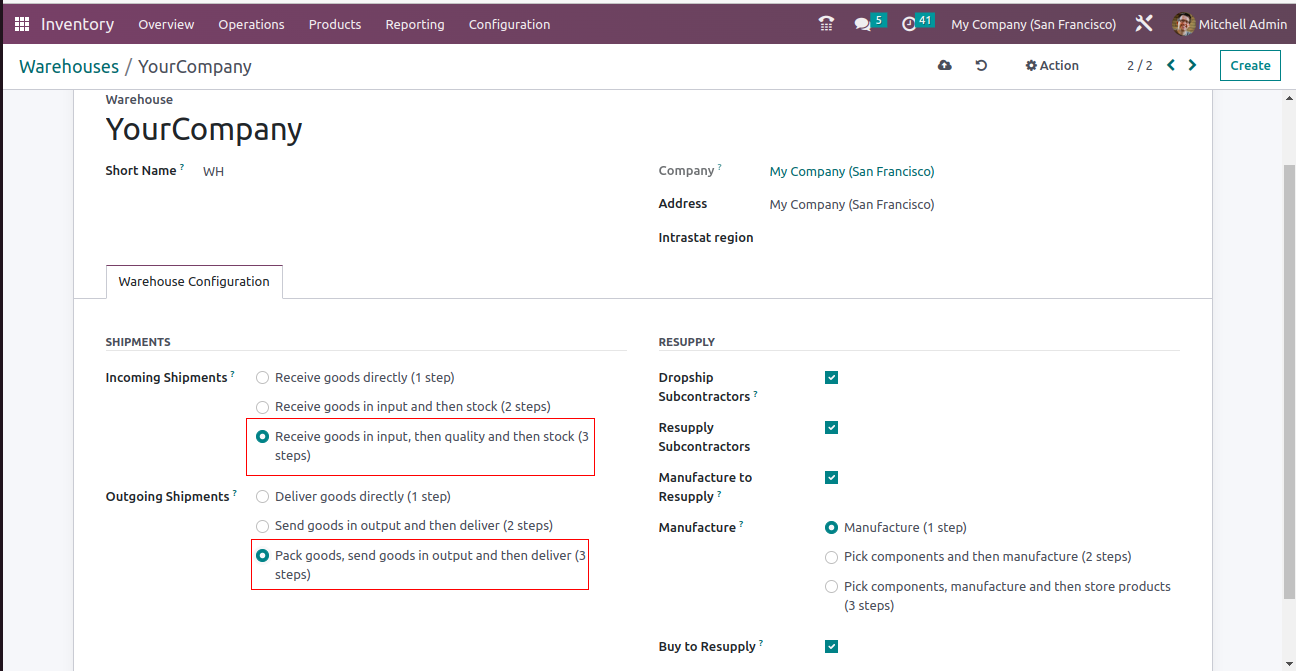Viewport: 1296px width, 671px height.
Task: Go to previous record arrow
Action: point(1171,66)
